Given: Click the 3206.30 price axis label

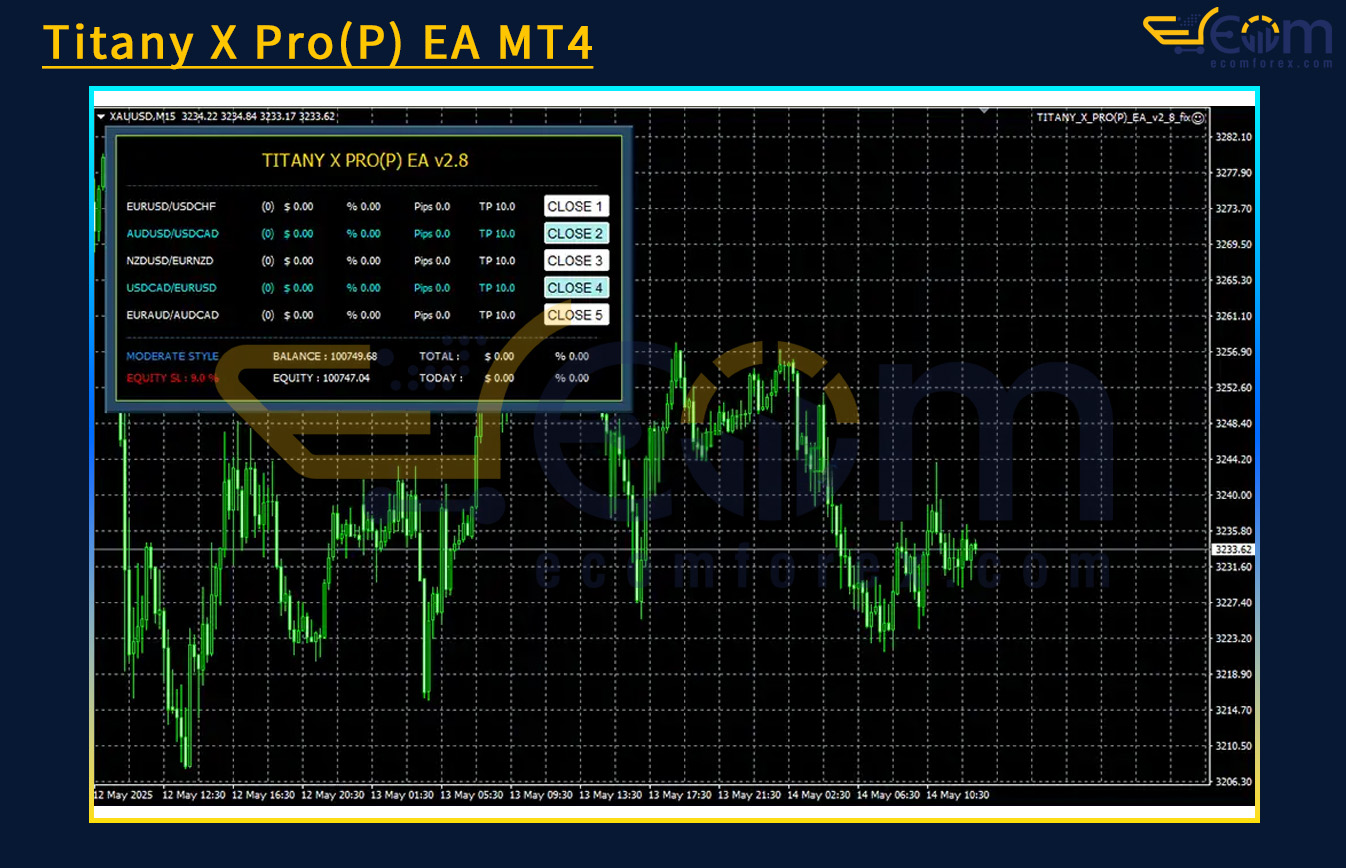Looking at the screenshot, I should coord(1232,782).
